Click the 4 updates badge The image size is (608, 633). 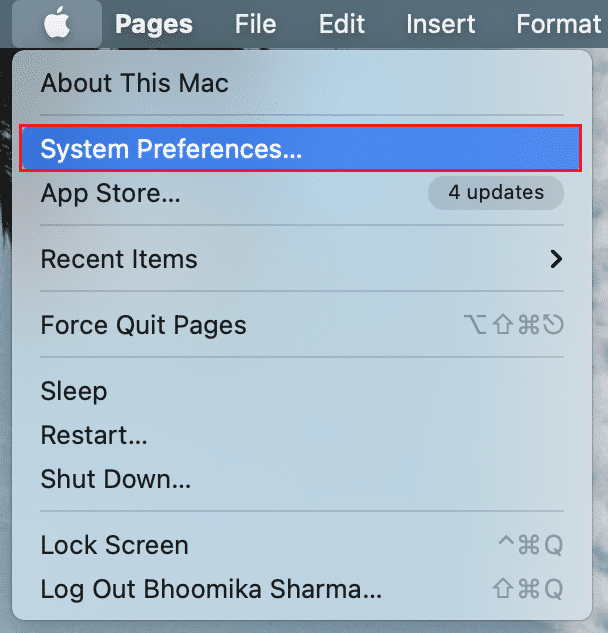point(495,193)
